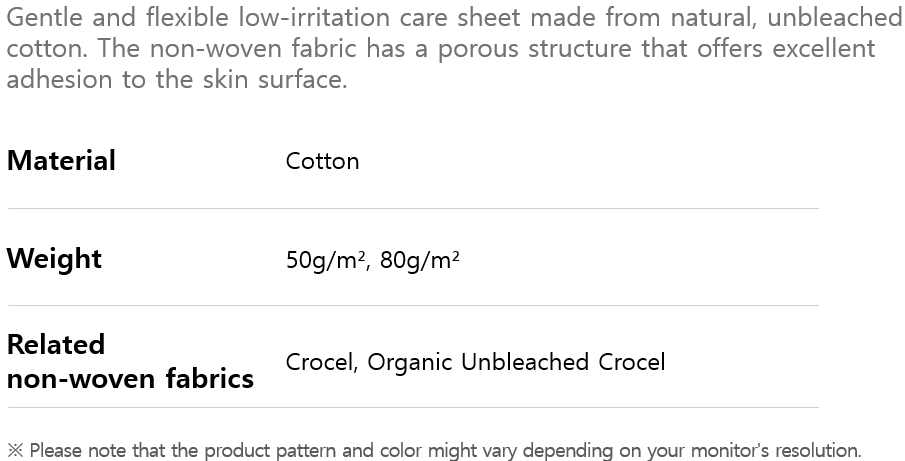This screenshot has width=905, height=461.
Task: Click the description line starting with Gentle
Action: point(450,17)
